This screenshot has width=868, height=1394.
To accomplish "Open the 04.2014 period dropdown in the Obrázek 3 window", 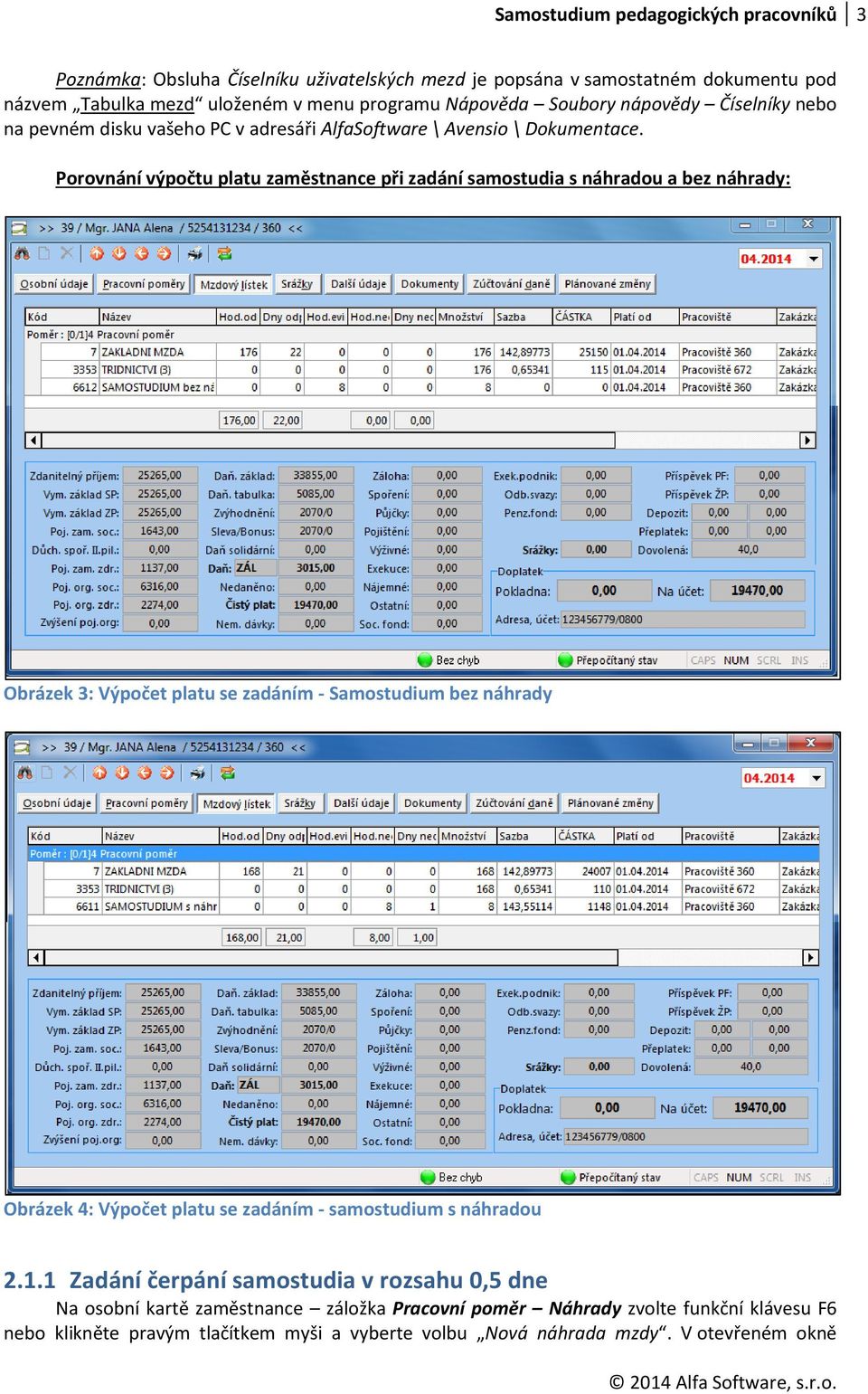I will (x=814, y=259).
